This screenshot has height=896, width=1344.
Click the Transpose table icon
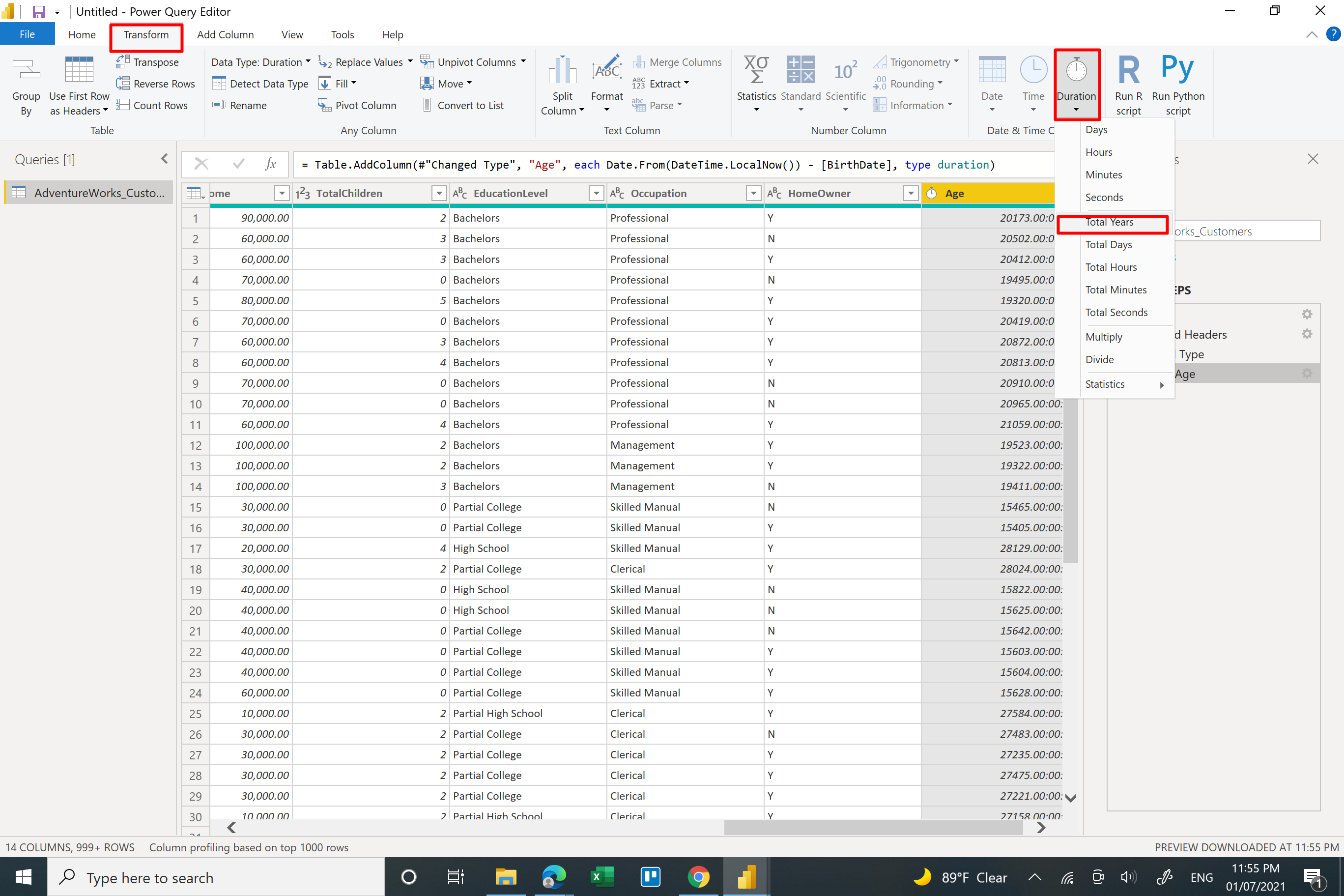pyautogui.click(x=123, y=62)
